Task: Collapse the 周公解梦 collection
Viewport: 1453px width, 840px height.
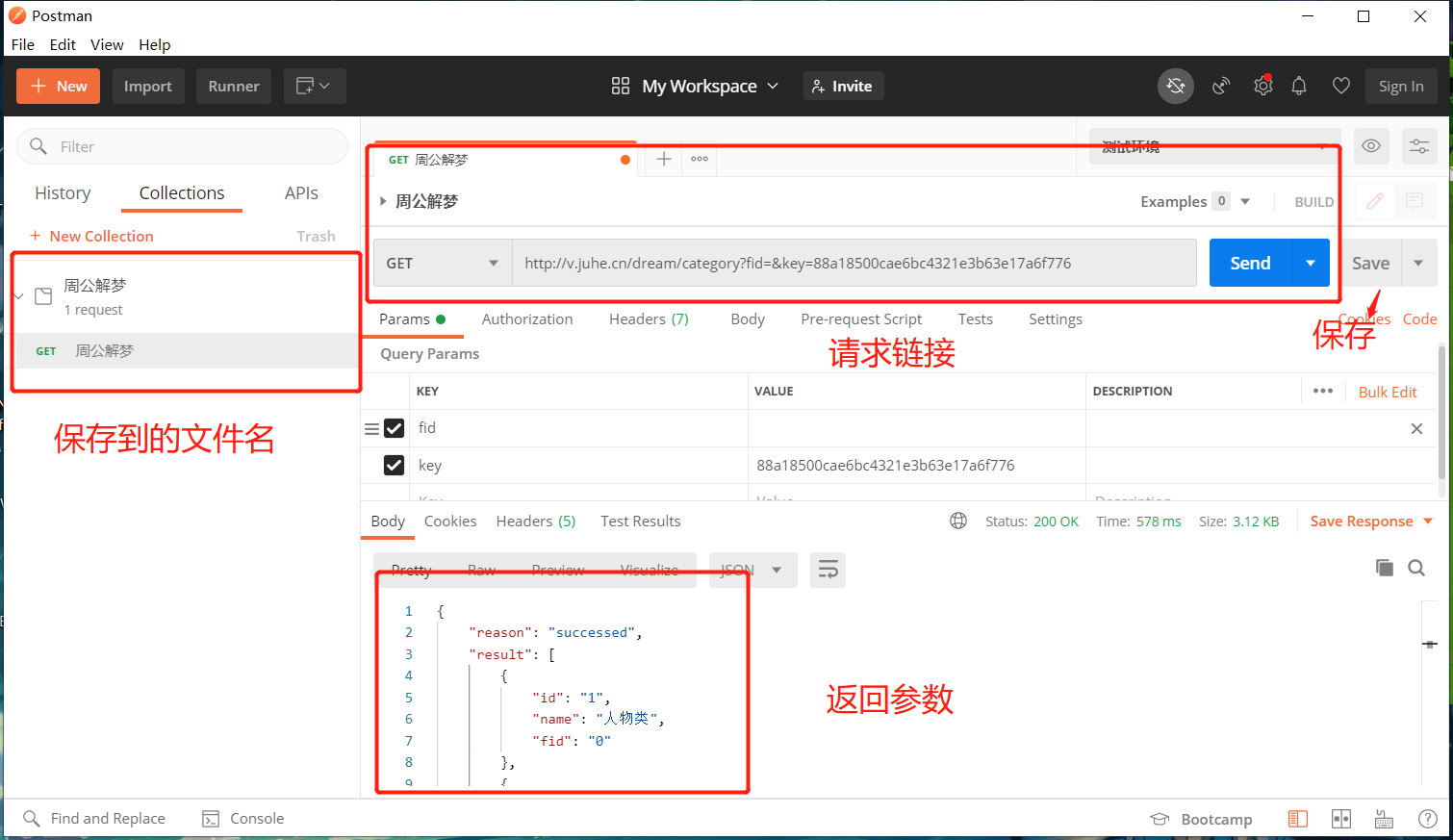Action: (18, 296)
